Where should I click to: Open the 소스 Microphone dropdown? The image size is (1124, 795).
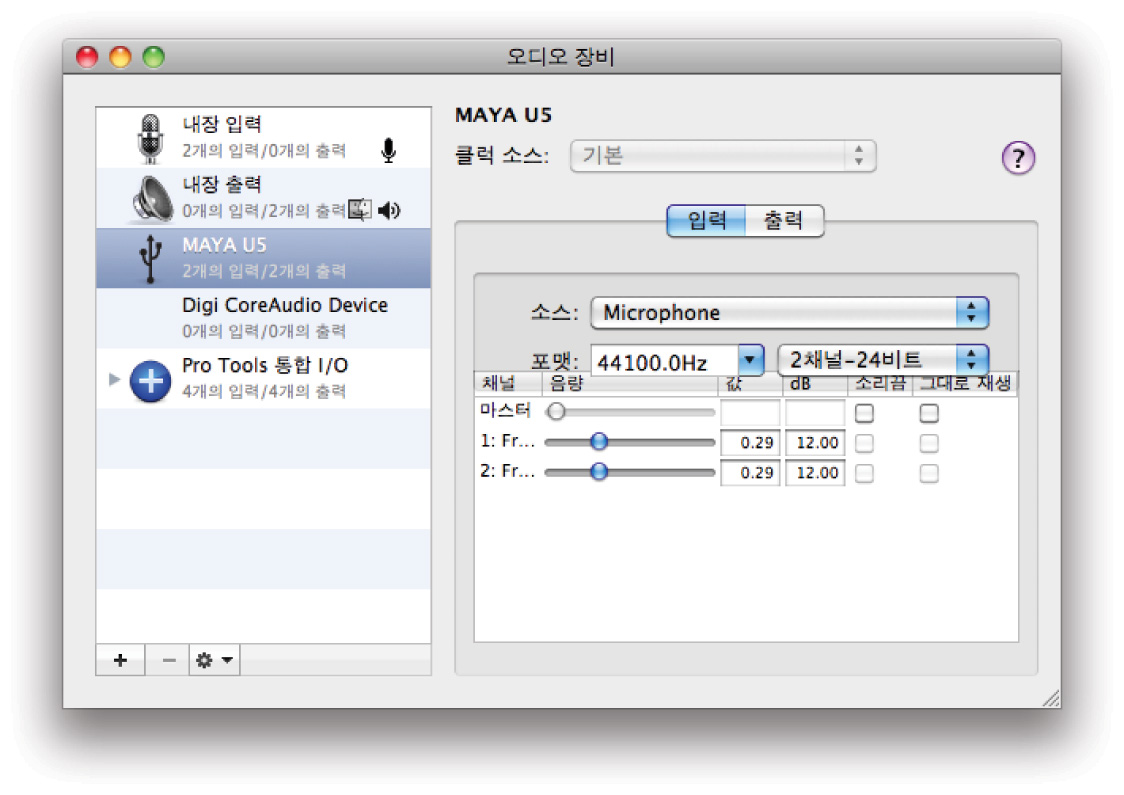tap(789, 313)
